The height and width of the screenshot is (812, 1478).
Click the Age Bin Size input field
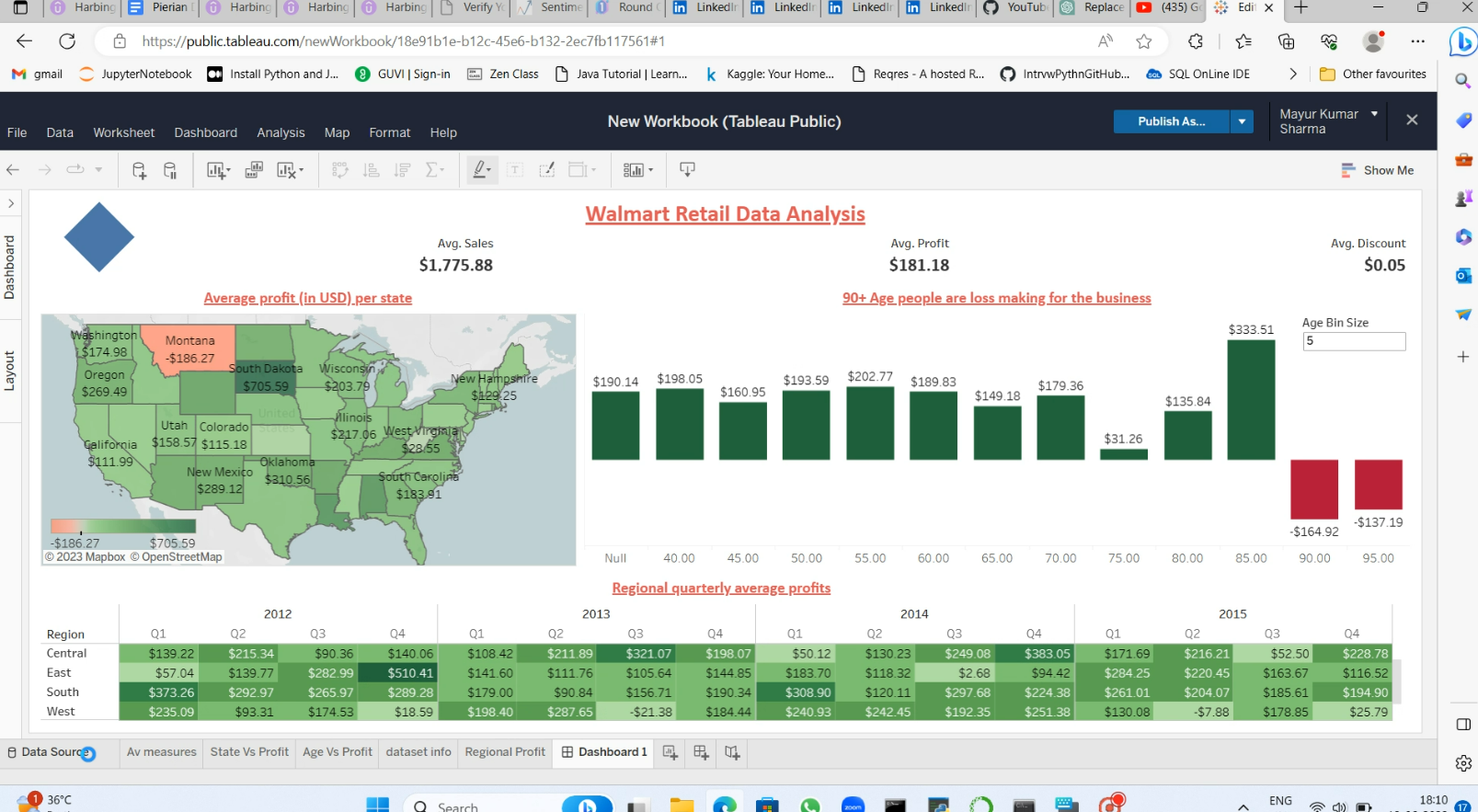[x=1353, y=341]
